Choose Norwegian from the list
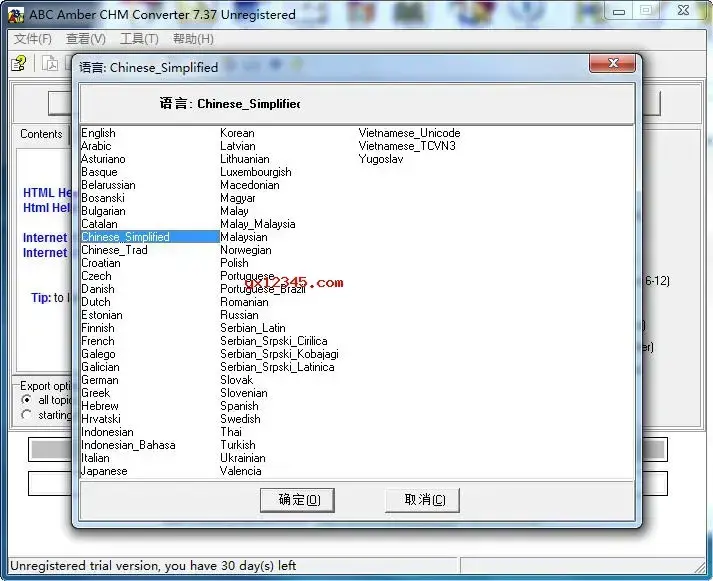 246,250
